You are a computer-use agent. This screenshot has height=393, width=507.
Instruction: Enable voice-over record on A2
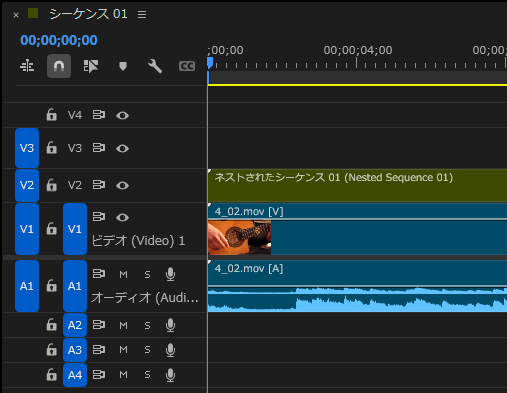170,325
